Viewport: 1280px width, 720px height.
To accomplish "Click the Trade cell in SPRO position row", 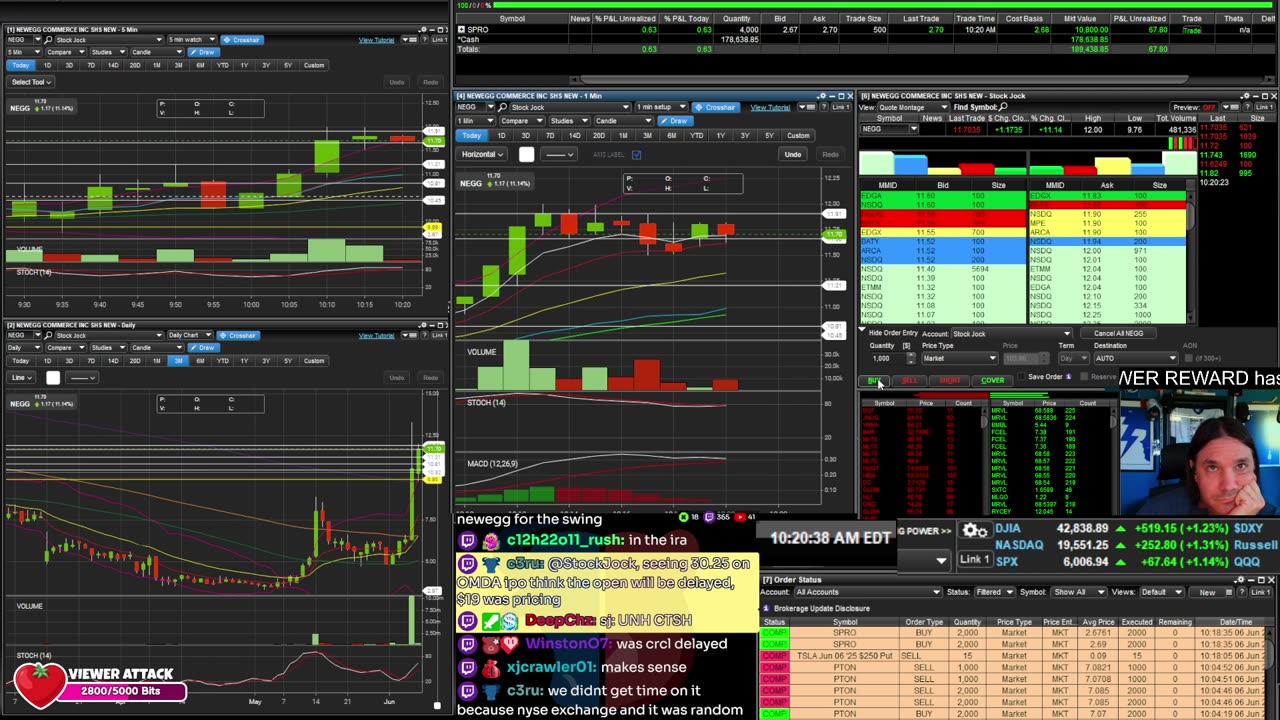I will pos(1192,30).
